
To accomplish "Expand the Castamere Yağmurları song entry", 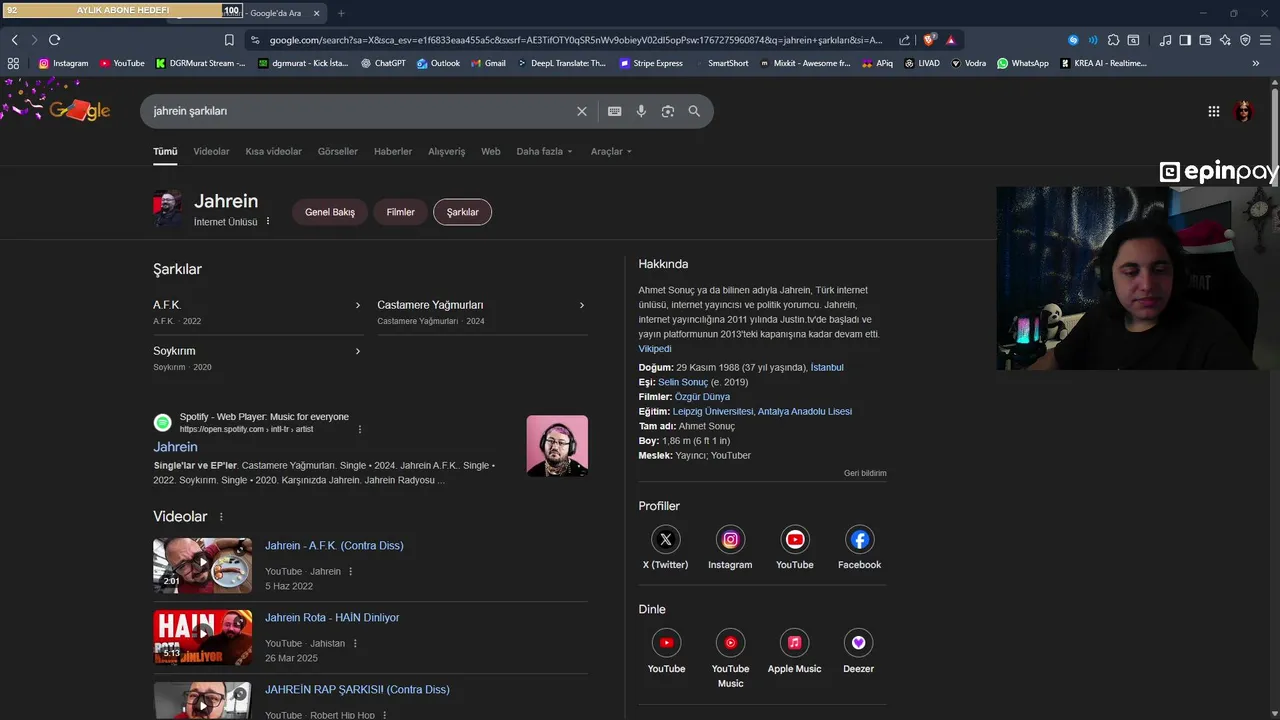I will (482, 312).
